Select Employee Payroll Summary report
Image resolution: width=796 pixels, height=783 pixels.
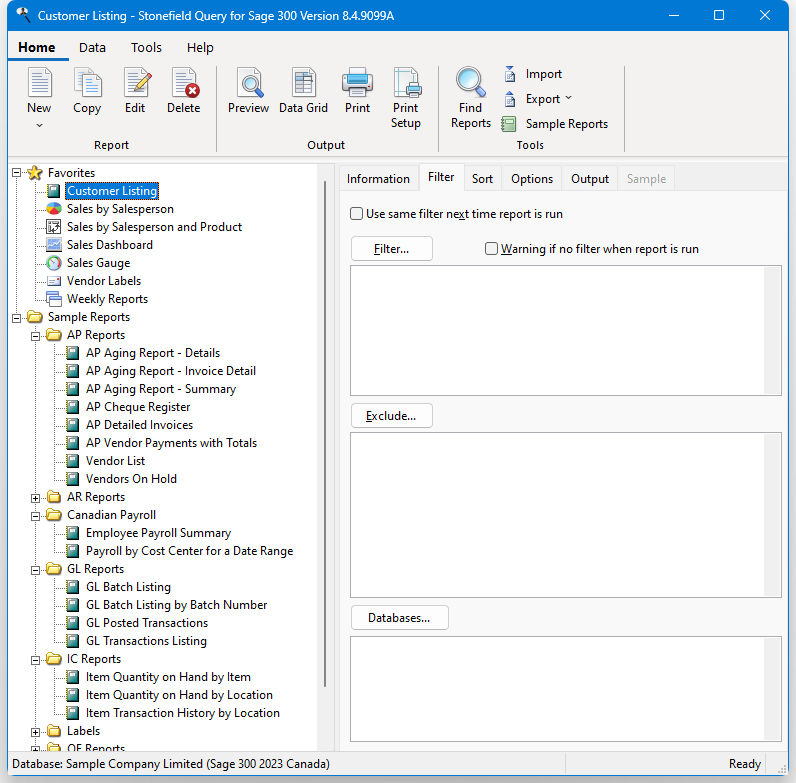click(x=158, y=533)
